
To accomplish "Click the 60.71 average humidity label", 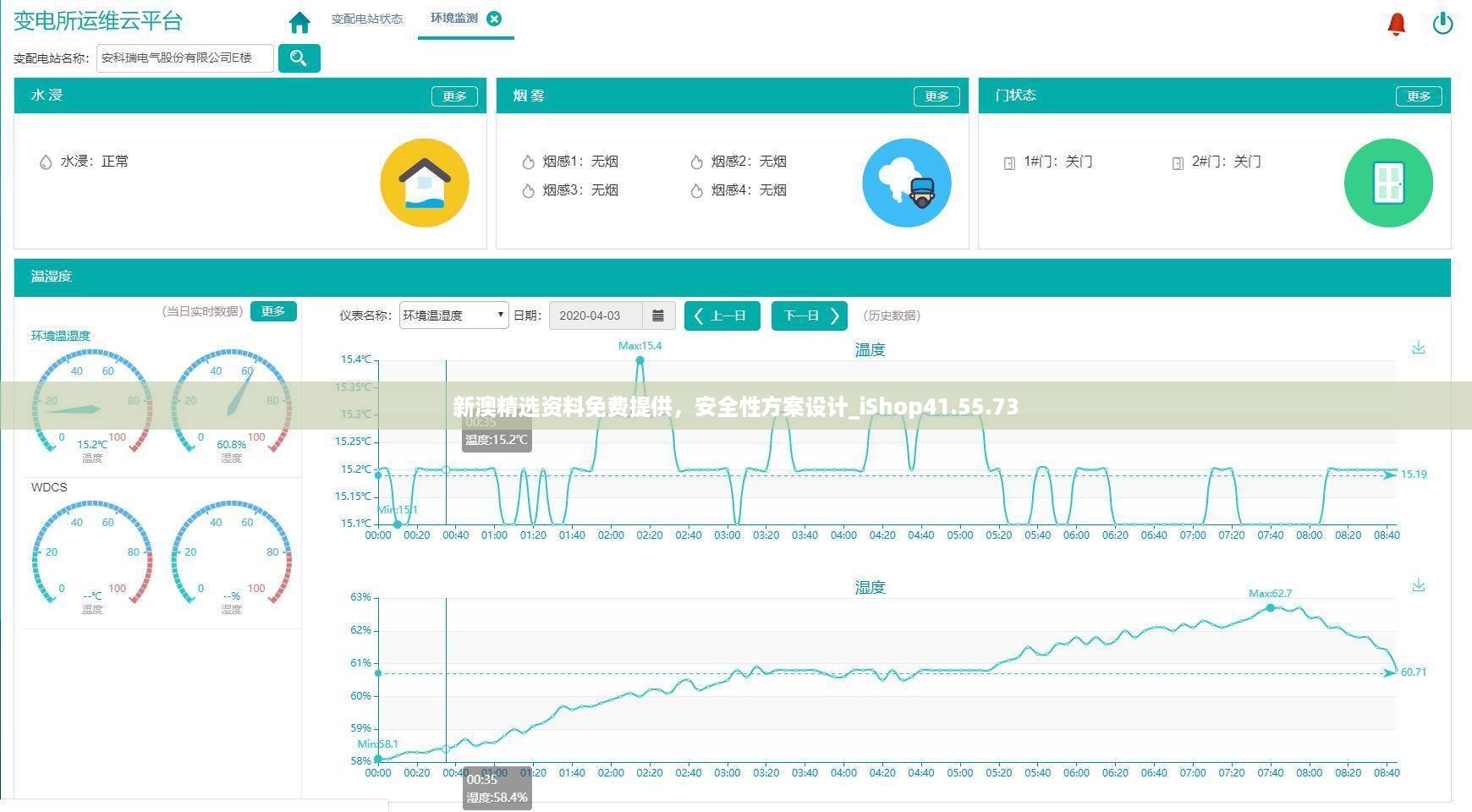I will point(1414,672).
